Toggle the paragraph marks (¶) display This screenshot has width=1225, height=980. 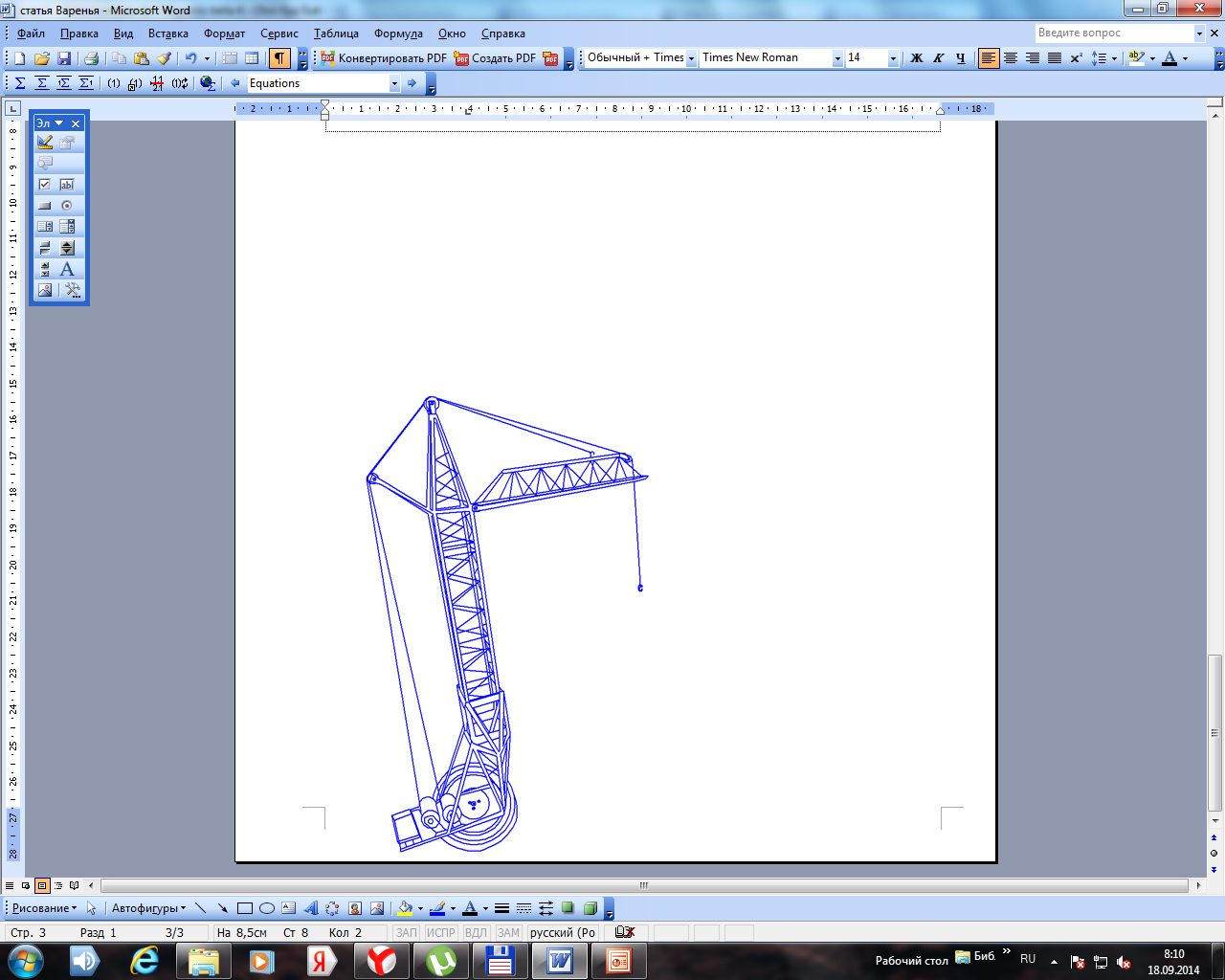click(x=279, y=58)
